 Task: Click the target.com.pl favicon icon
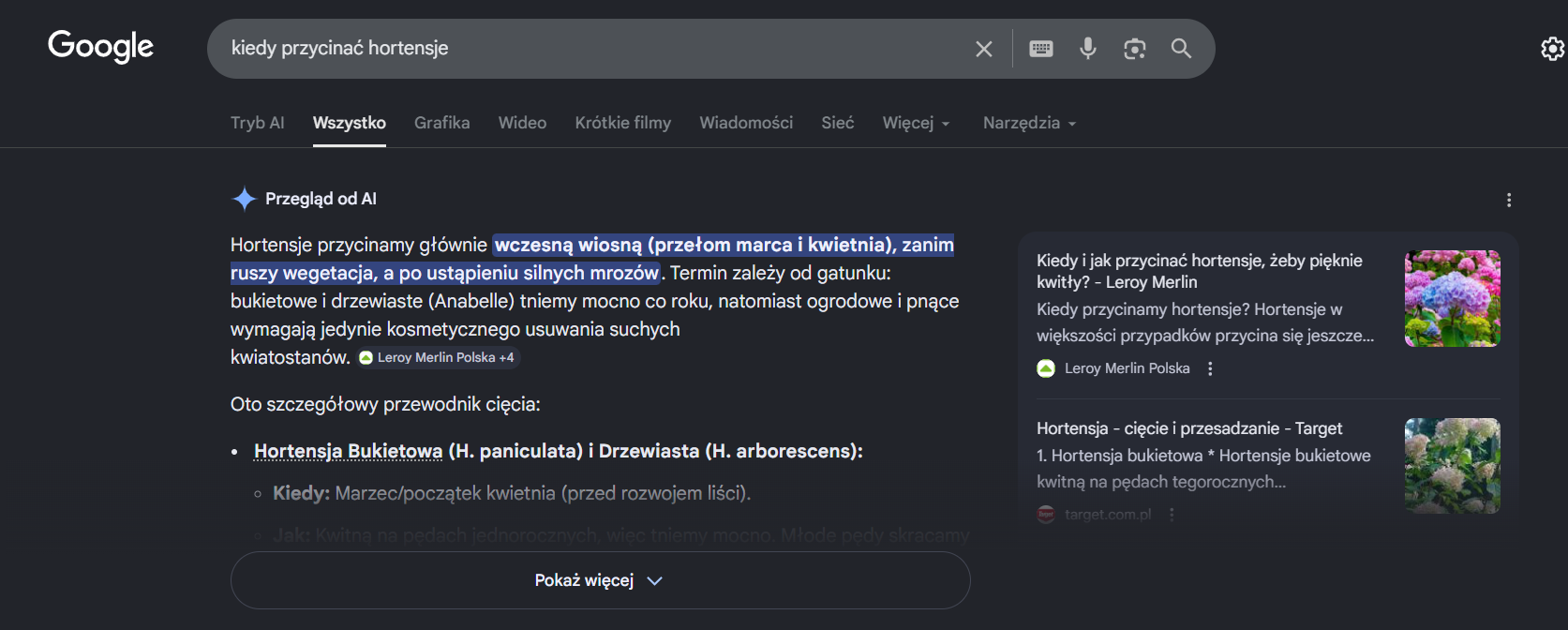(x=1046, y=514)
